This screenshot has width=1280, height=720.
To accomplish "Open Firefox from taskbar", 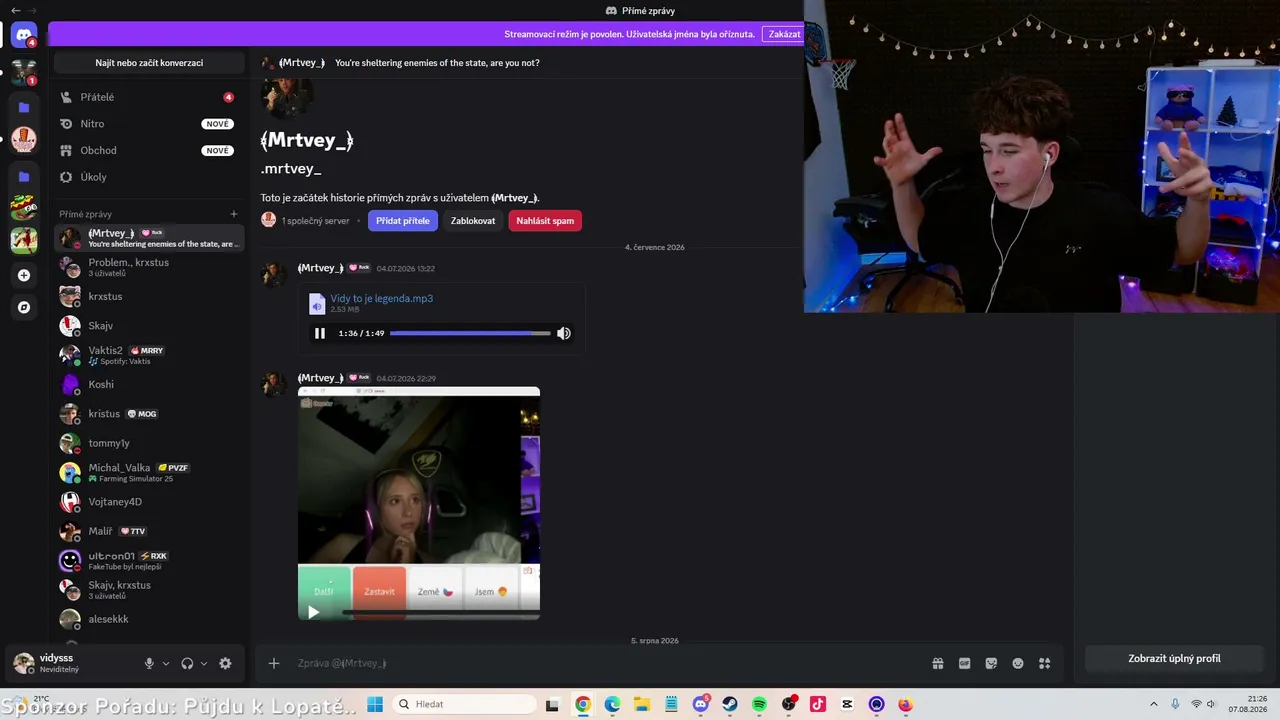I will (x=906, y=704).
